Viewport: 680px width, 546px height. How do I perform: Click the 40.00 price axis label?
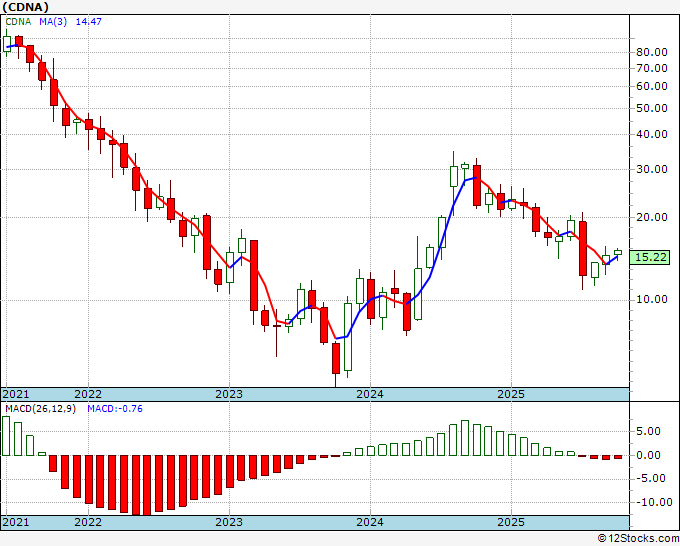point(652,134)
